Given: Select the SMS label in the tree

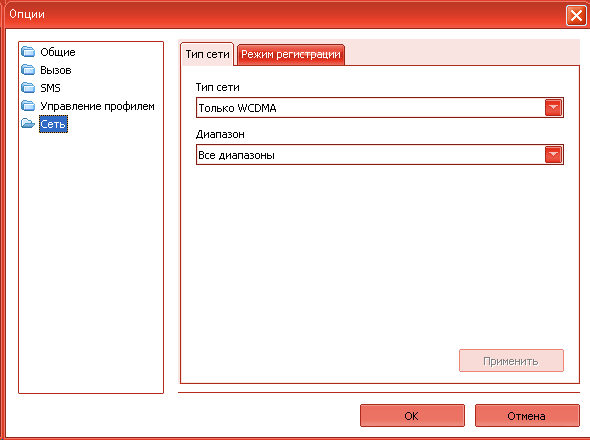Looking at the screenshot, I should 50,88.
